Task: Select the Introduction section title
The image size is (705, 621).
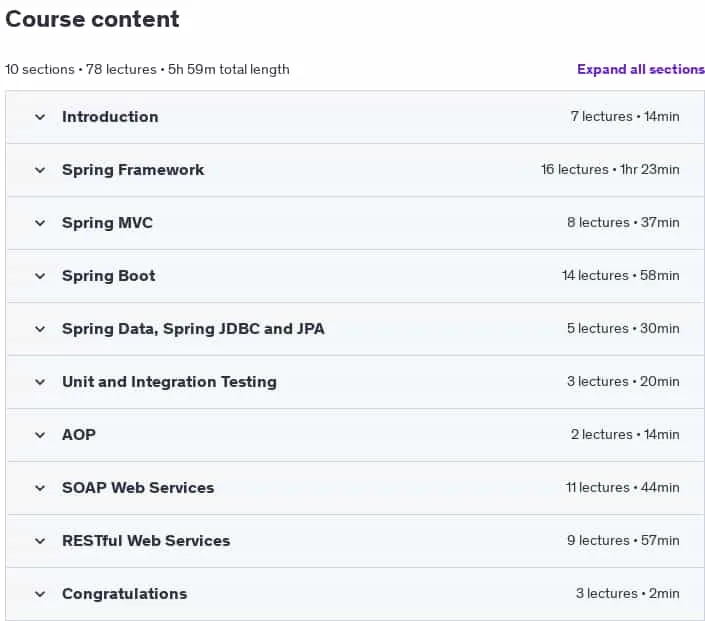Action: (x=110, y=117)
